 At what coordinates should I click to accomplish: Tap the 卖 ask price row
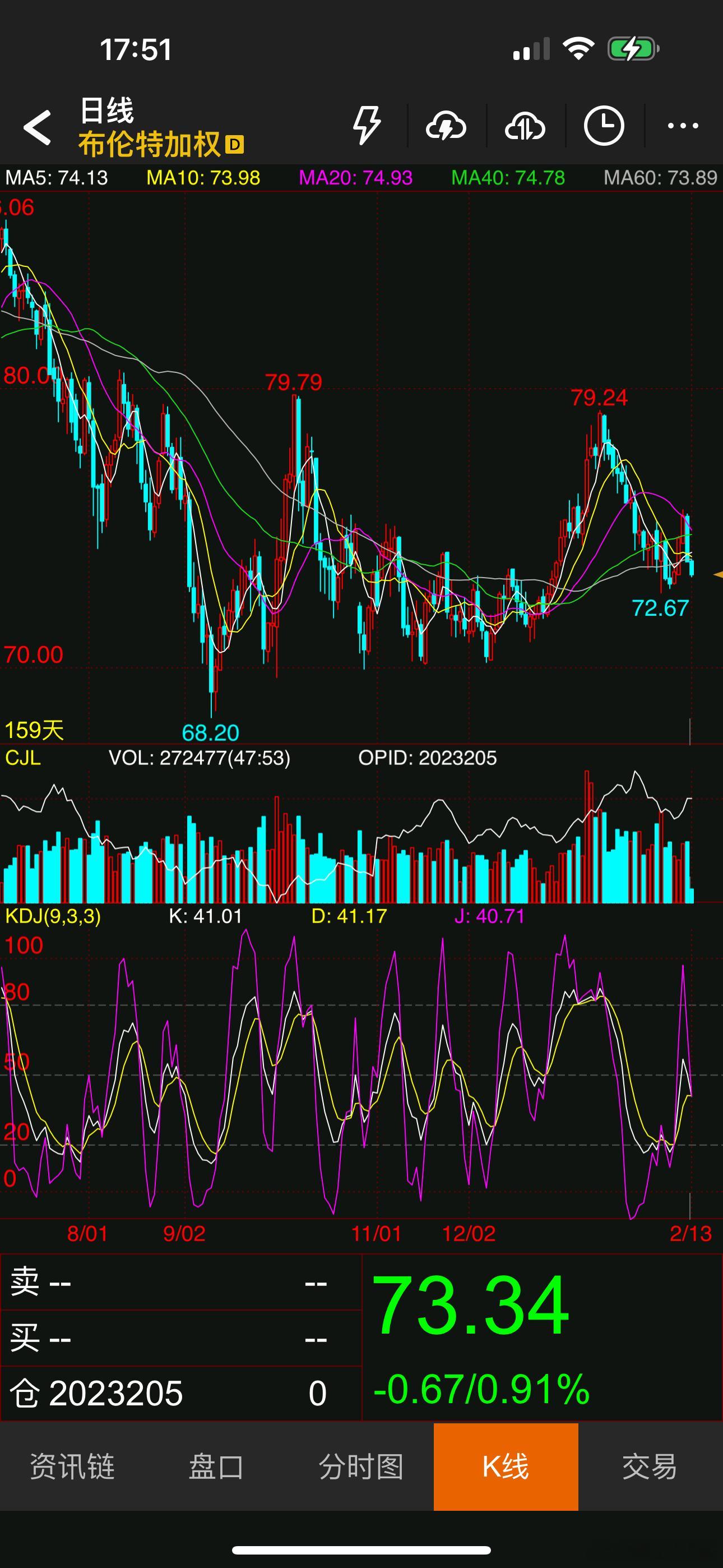pyautogui.click(x=180, y=1283)
